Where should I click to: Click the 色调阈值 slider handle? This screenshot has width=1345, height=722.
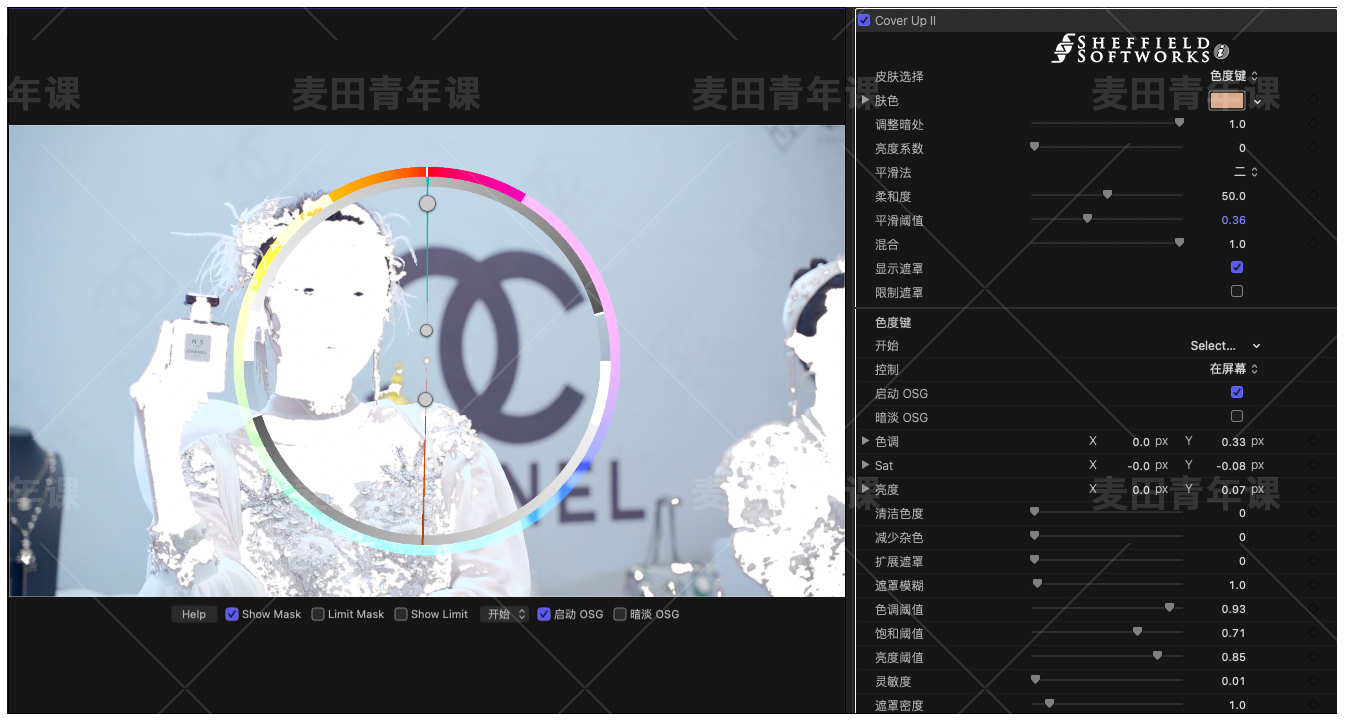(1169, 608)
